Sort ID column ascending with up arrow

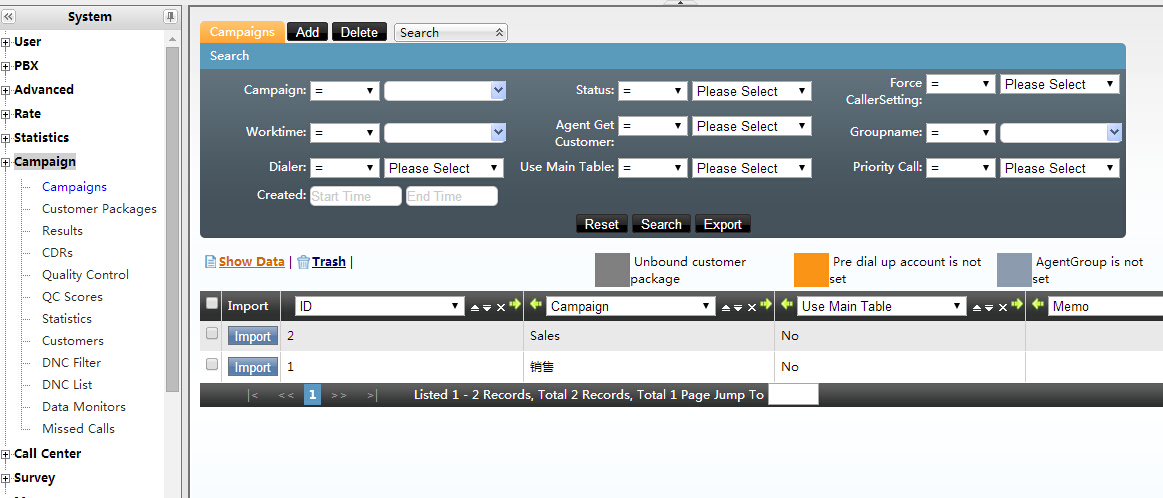click(x=475, y=307)
